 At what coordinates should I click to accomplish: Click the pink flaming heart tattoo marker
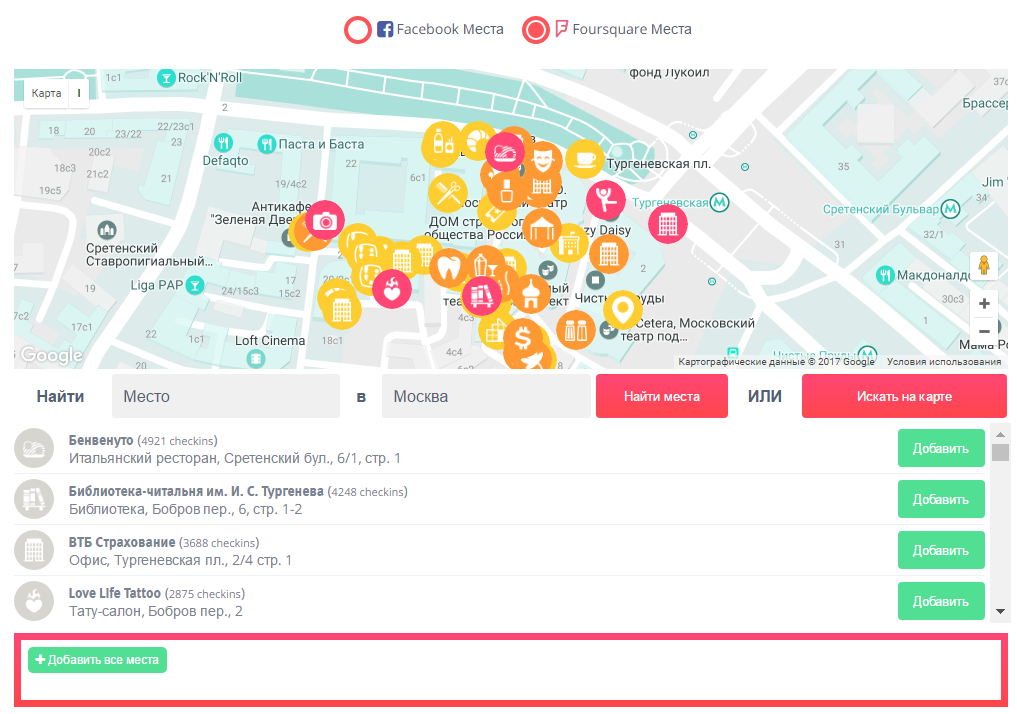[392, 289]
